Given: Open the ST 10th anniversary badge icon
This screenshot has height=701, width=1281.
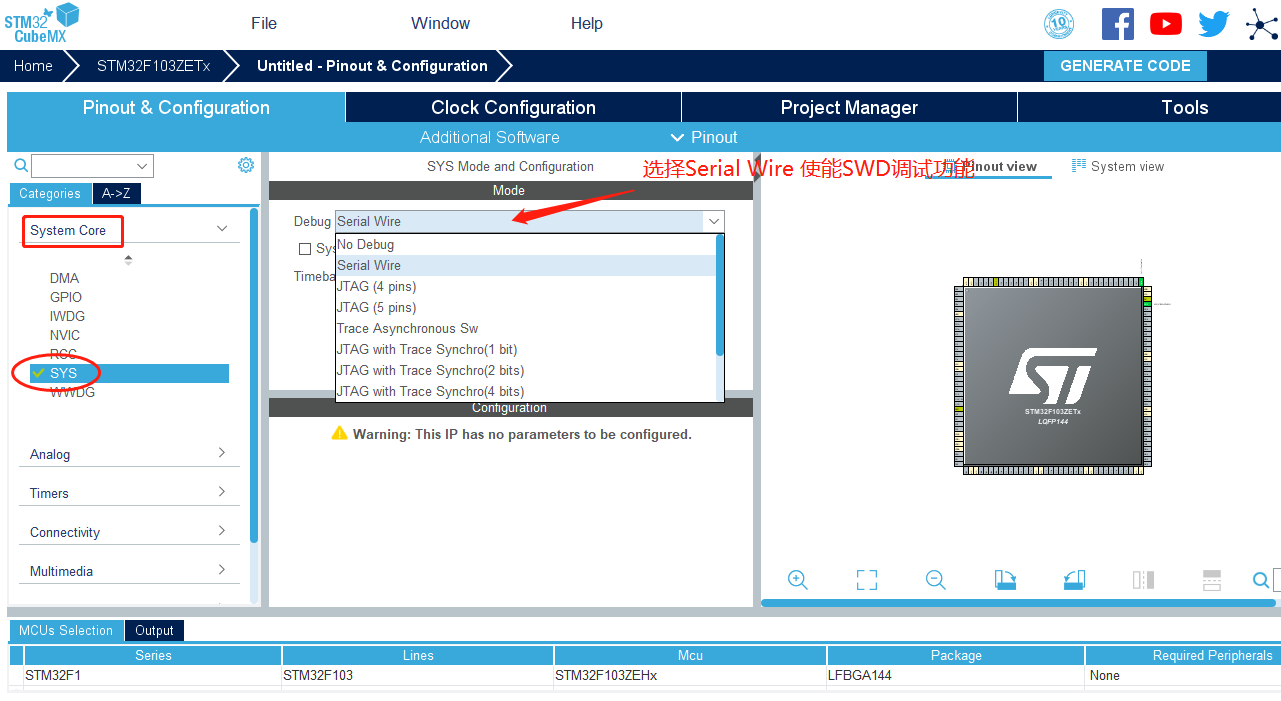Looking at the screenshot, I should pos(1059,24).
